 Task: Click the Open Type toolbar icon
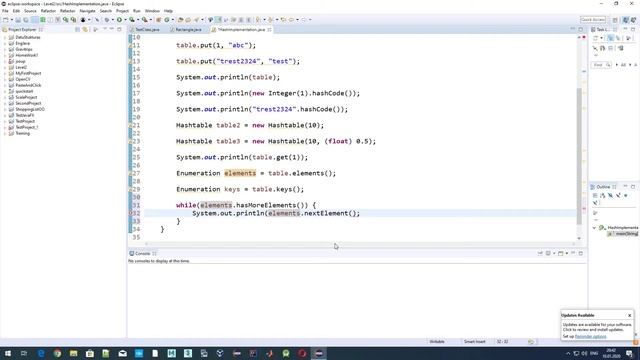point(180,20)
